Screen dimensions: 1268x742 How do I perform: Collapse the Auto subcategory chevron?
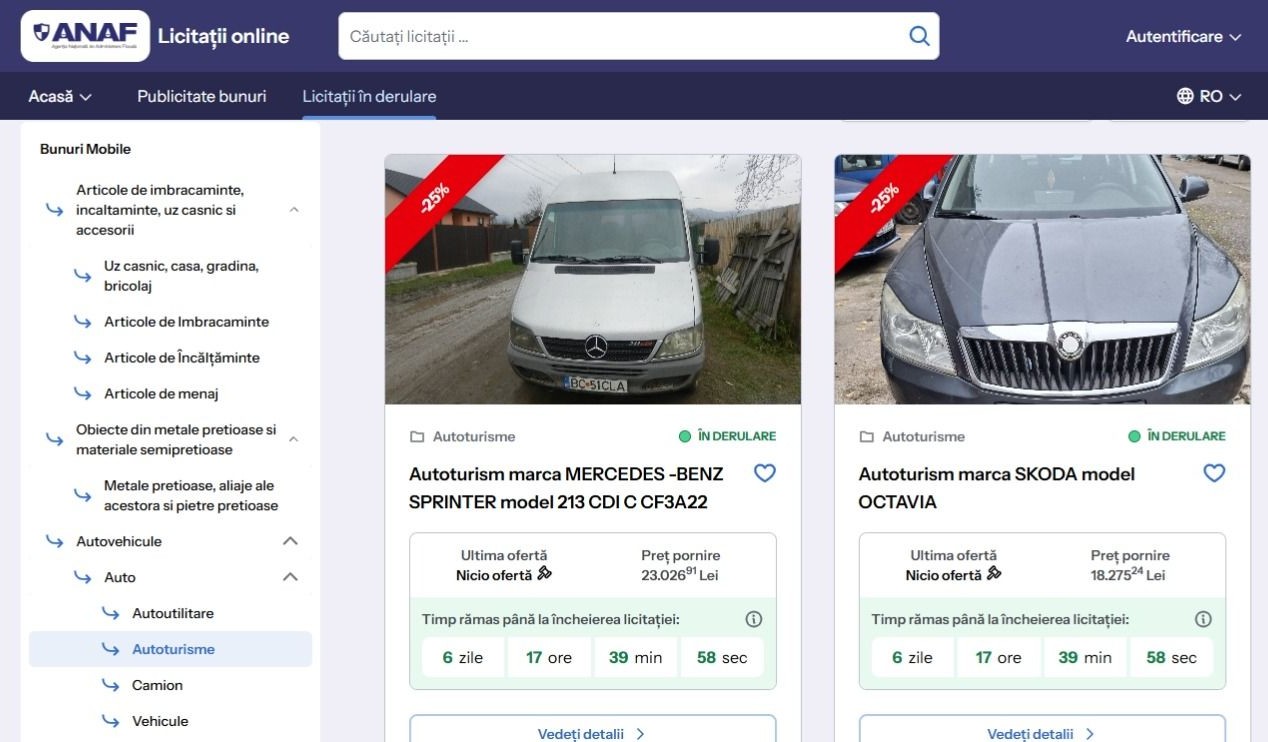pyautogui.click(x=290, y=577)
